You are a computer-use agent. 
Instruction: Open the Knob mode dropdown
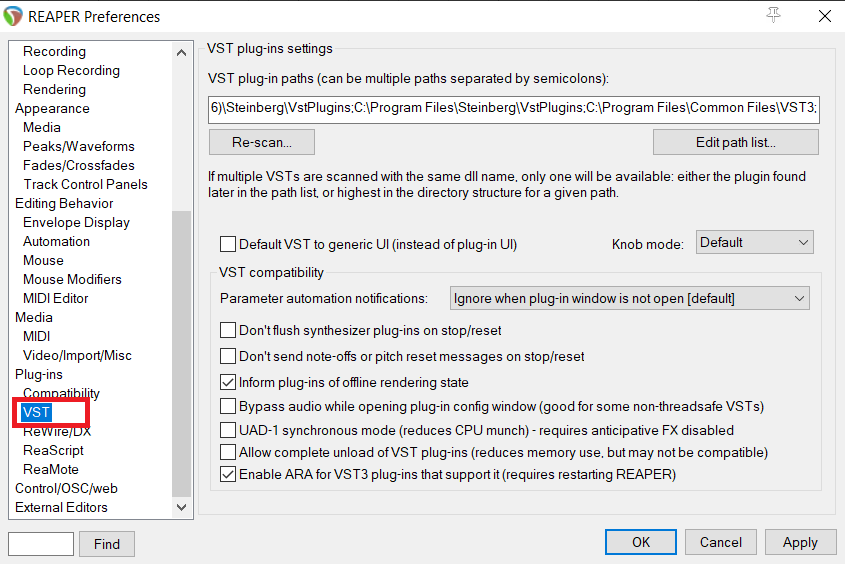754,242
